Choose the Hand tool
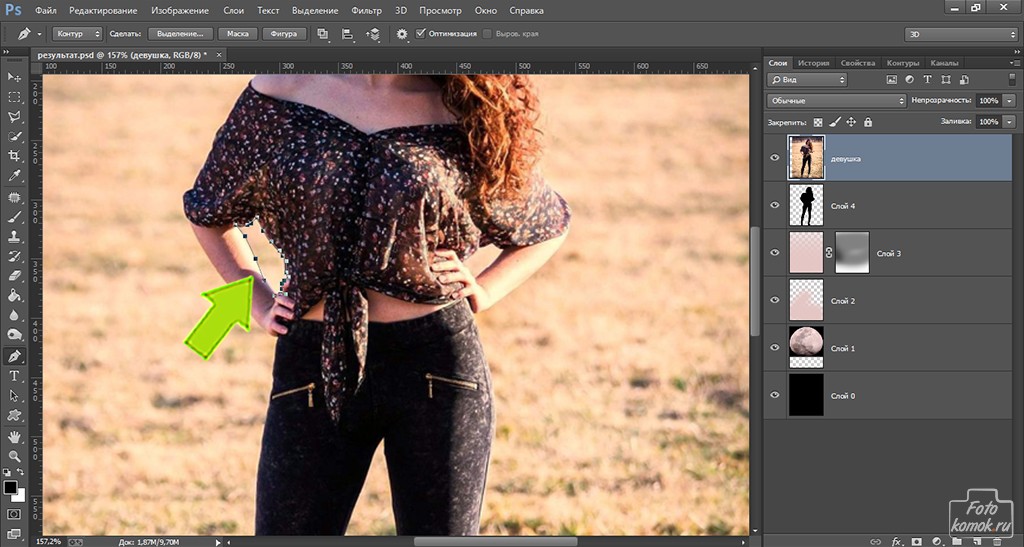The height and width of the screenshot is (547, 1024). 14,437
